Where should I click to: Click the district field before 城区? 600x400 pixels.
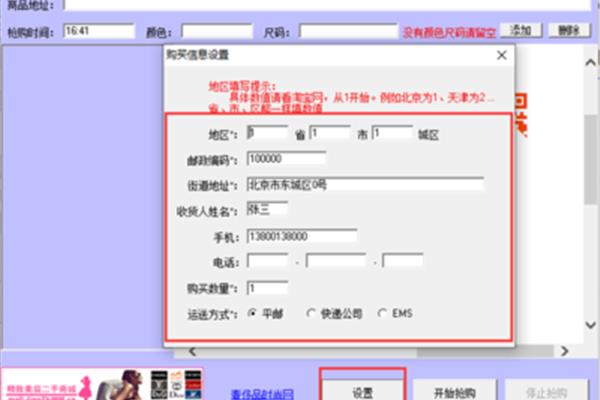392,133
